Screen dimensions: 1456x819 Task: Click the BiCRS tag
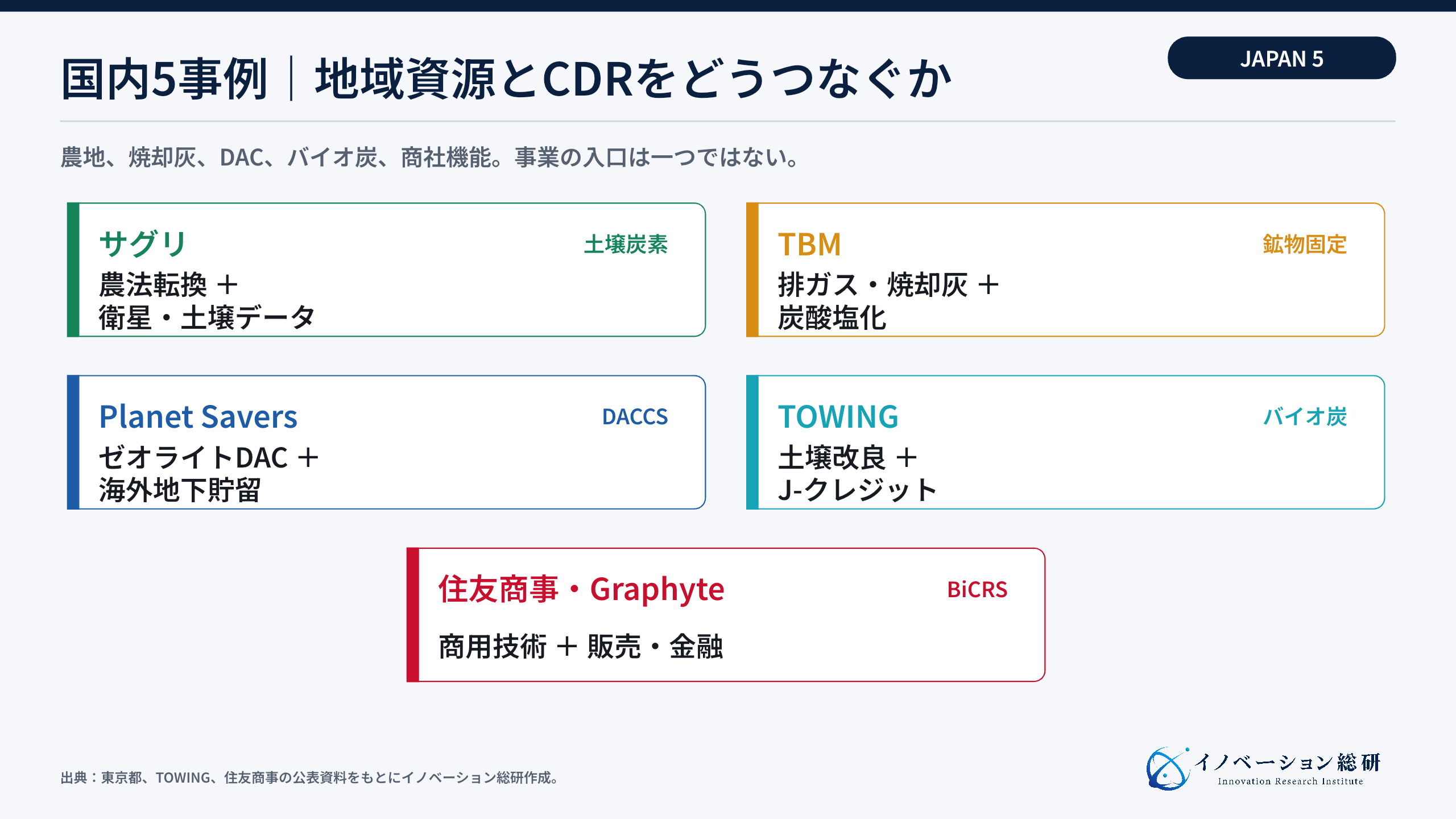tap(977, 590)
